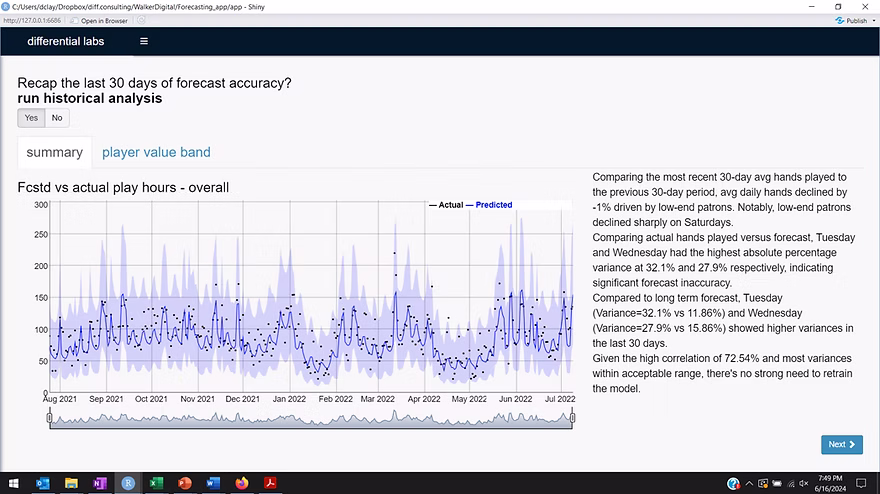880x494 pixels.
Task: Toggle the hamburger sidebar menu
Action: 144,41
